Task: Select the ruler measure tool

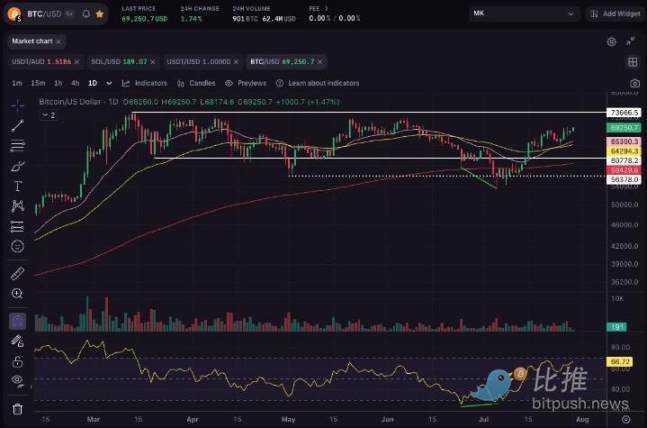Action: pyautogui.click(x=17, y=273)
